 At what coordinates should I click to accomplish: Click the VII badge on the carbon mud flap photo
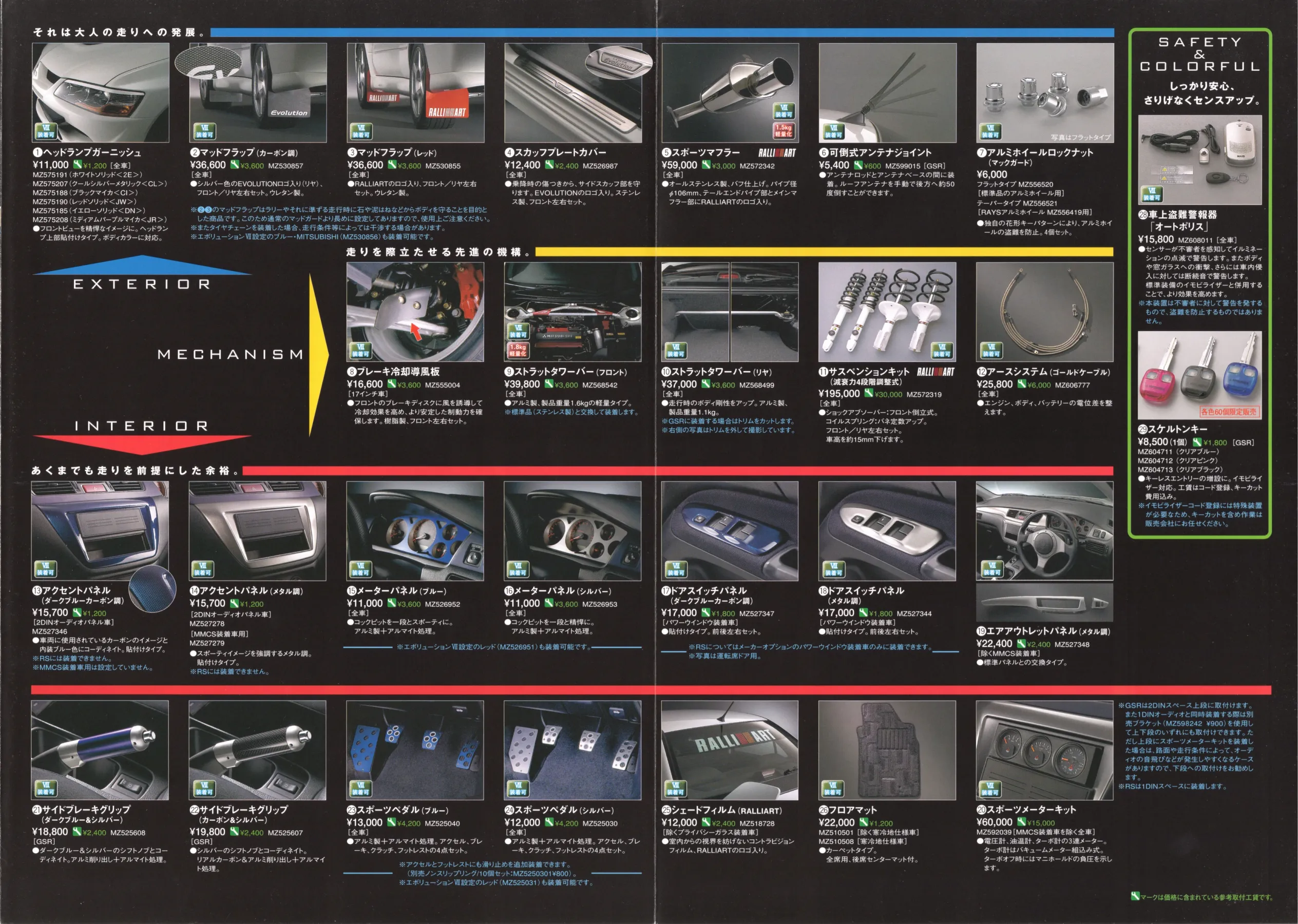[204, 131]
